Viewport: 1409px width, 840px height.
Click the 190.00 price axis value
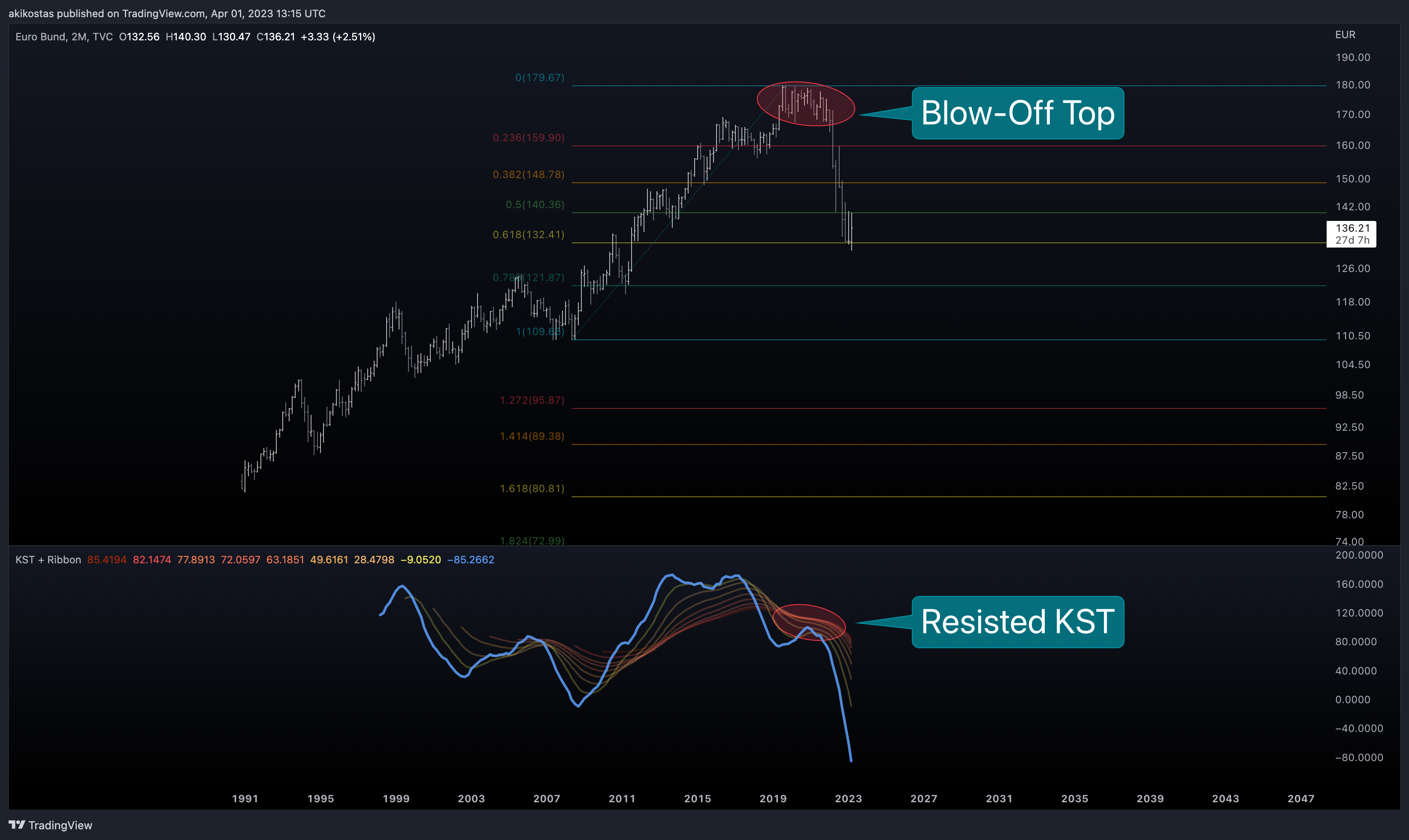(1352, 57)
